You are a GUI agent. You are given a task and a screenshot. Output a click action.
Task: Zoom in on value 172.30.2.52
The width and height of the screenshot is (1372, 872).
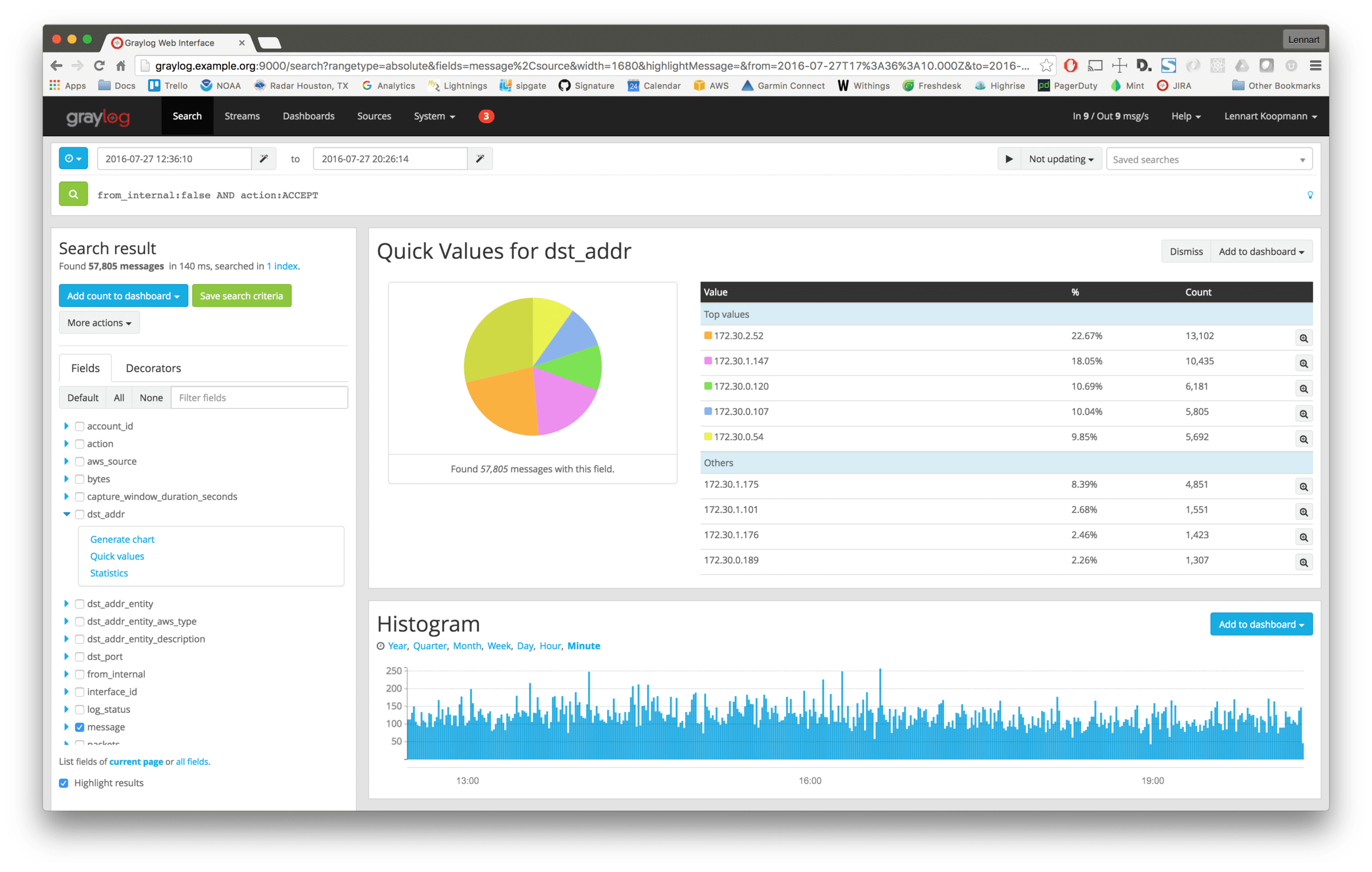pyautogui.click(x=1303, y=338)
